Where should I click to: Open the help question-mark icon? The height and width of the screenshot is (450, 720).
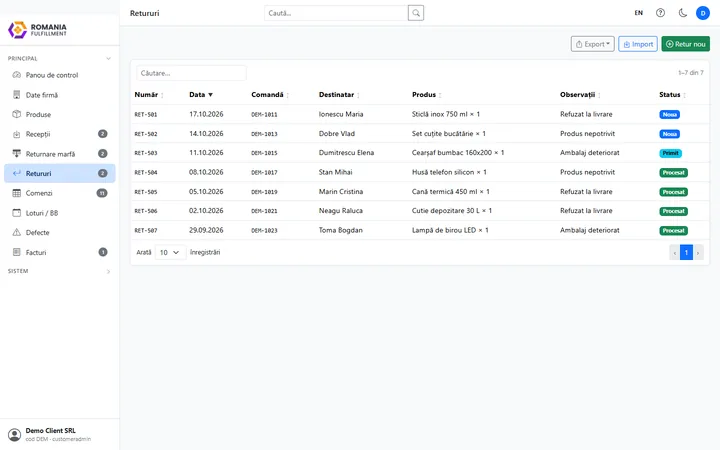660,13
